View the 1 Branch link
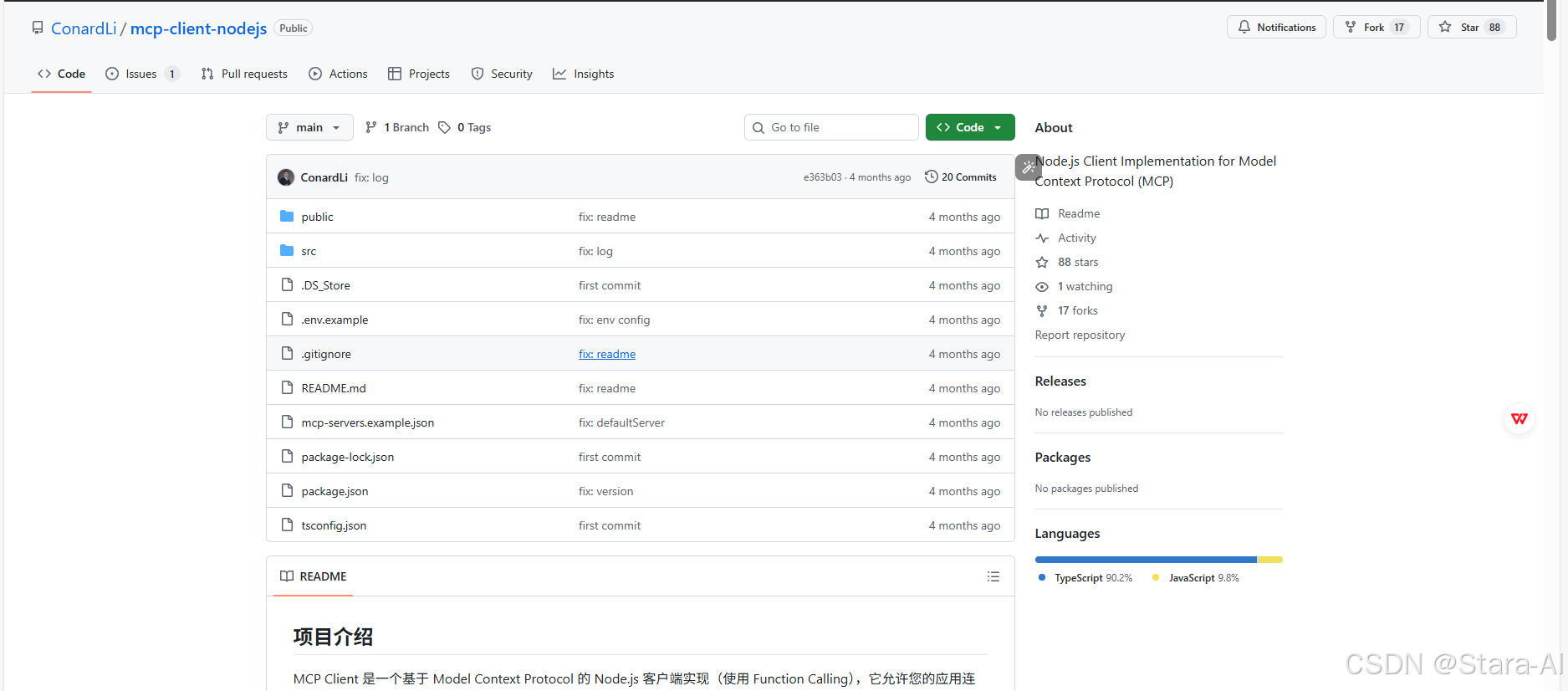Image resolution: width=1568 pixels, height=691 pixels. tap(397, 127)
